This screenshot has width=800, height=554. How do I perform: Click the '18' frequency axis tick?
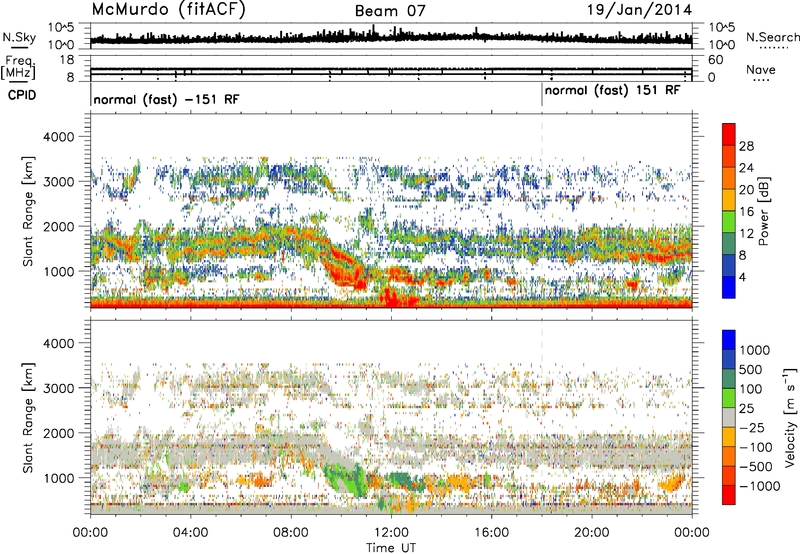click(x=66, y=60)
